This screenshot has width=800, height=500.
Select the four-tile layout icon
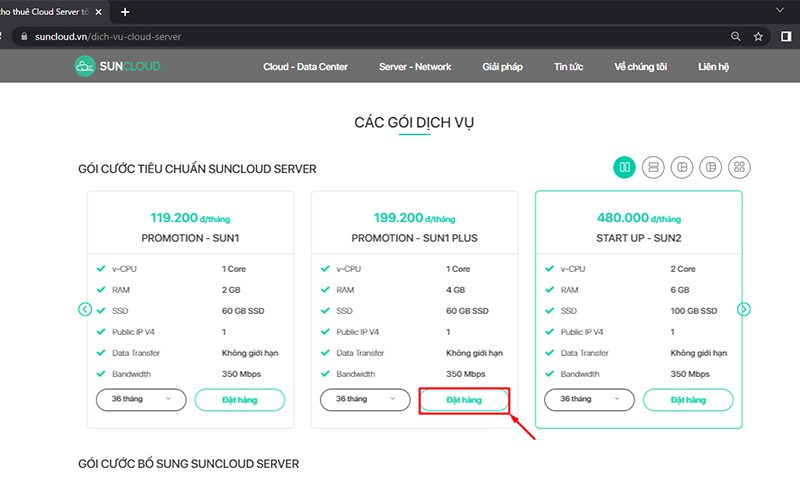739,167
